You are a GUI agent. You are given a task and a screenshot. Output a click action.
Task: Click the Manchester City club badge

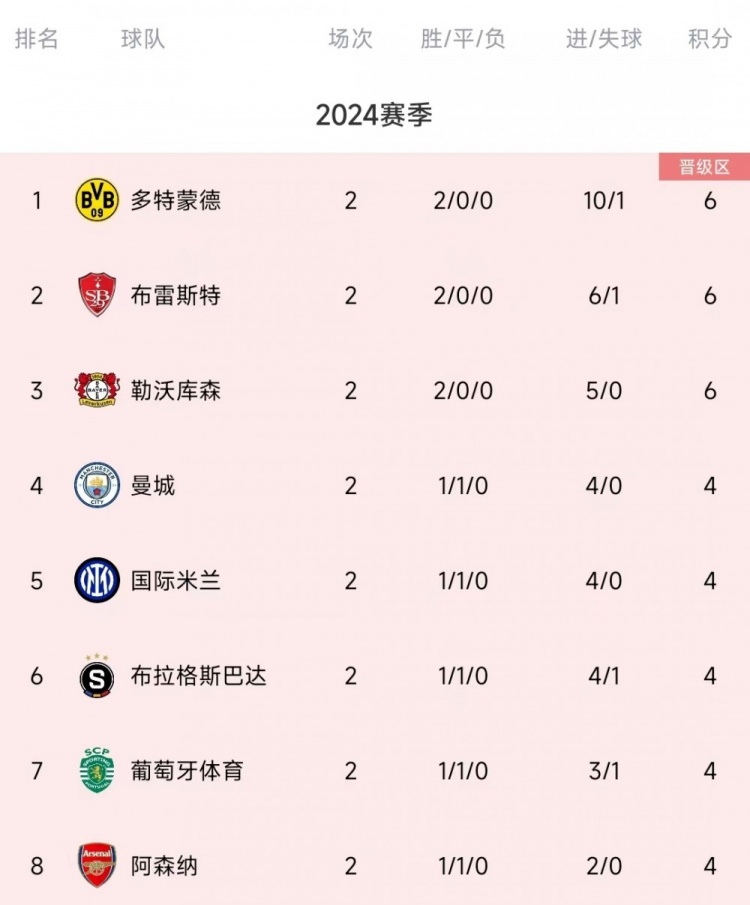pyautogui.click(x=97, y=485)
